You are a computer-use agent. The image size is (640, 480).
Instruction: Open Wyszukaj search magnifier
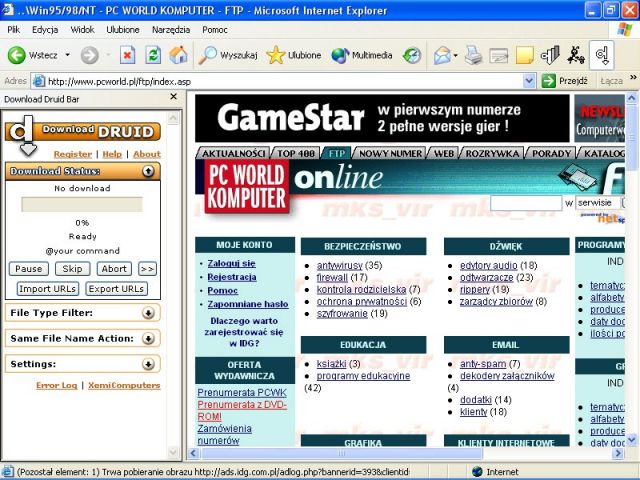tap(228, 55)
